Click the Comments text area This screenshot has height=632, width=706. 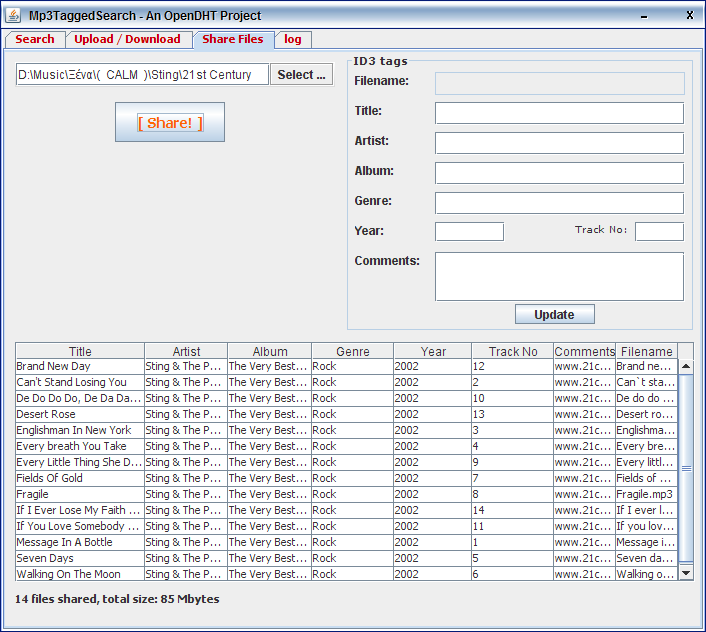click(560, 276)
